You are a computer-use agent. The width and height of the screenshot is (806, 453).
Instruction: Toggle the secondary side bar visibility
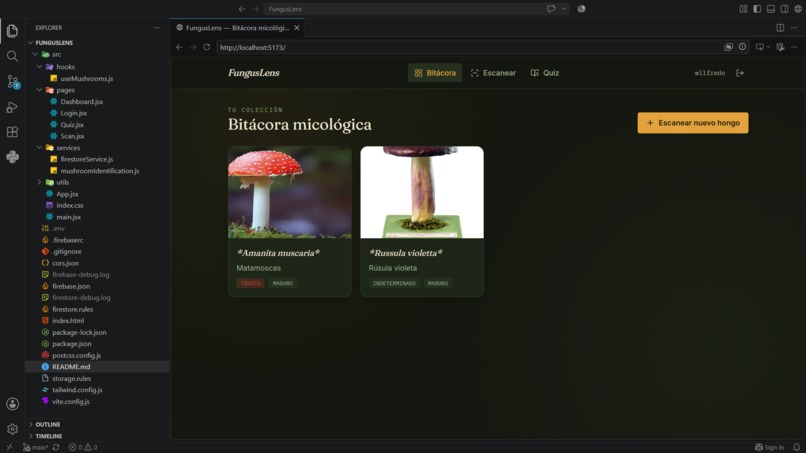[x=784, y=9]
